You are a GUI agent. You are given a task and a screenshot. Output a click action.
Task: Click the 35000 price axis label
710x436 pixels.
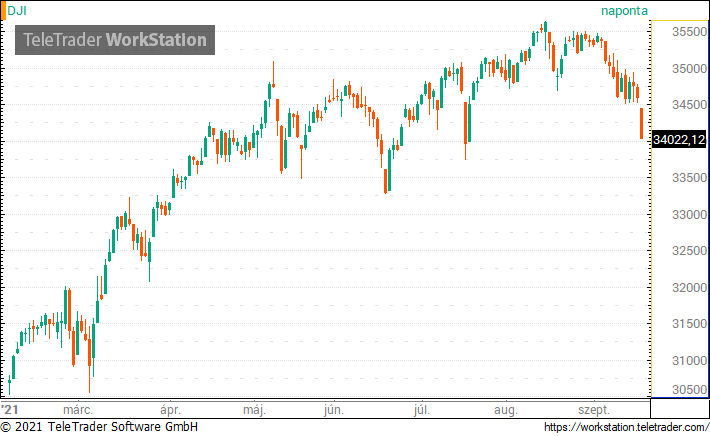689,69
